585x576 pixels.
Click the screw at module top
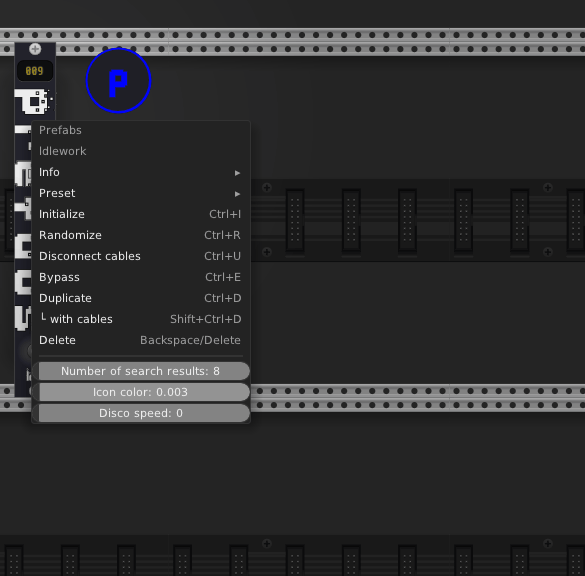35,49
